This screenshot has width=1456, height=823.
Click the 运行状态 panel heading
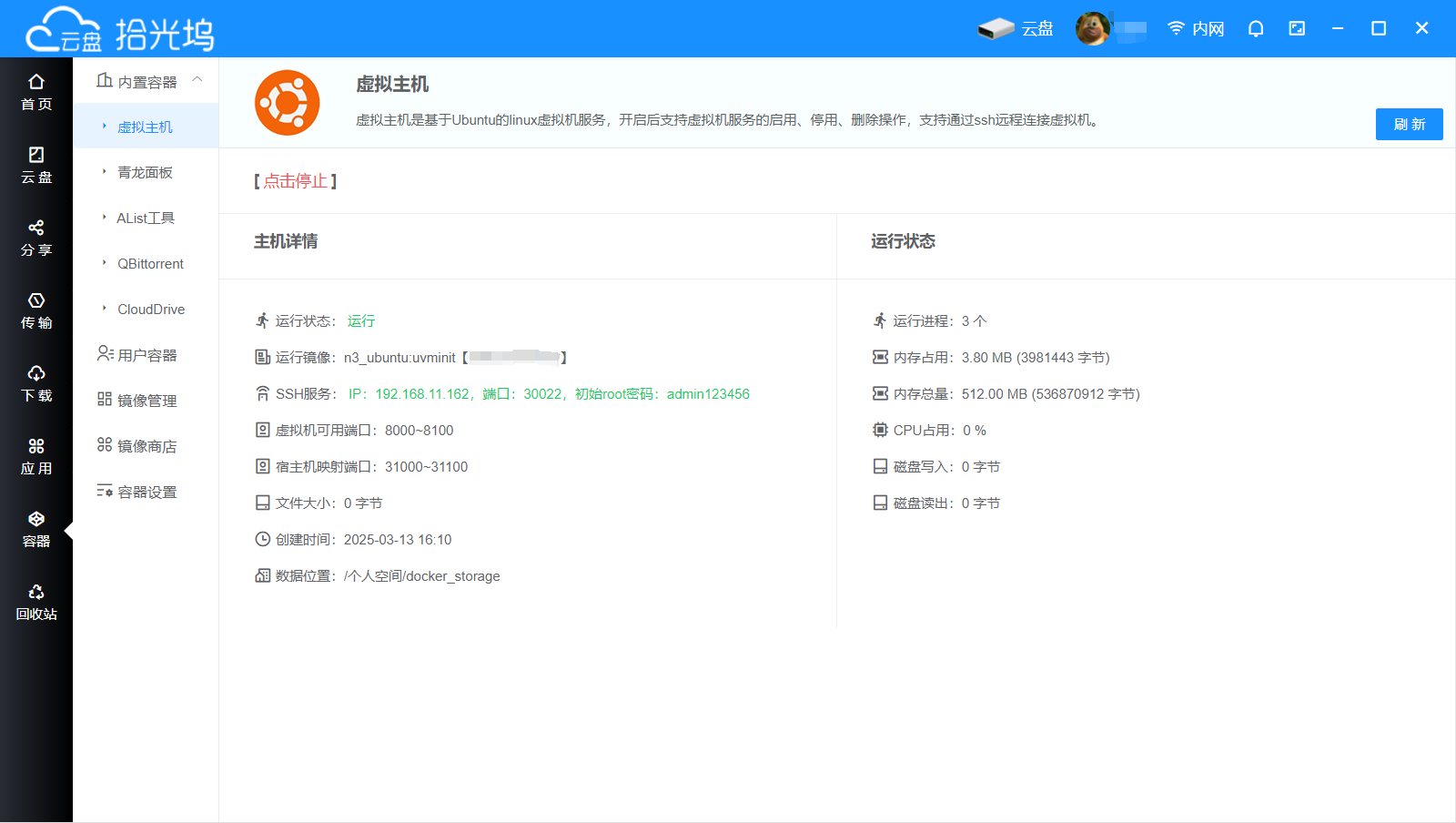tap(903, 241)
